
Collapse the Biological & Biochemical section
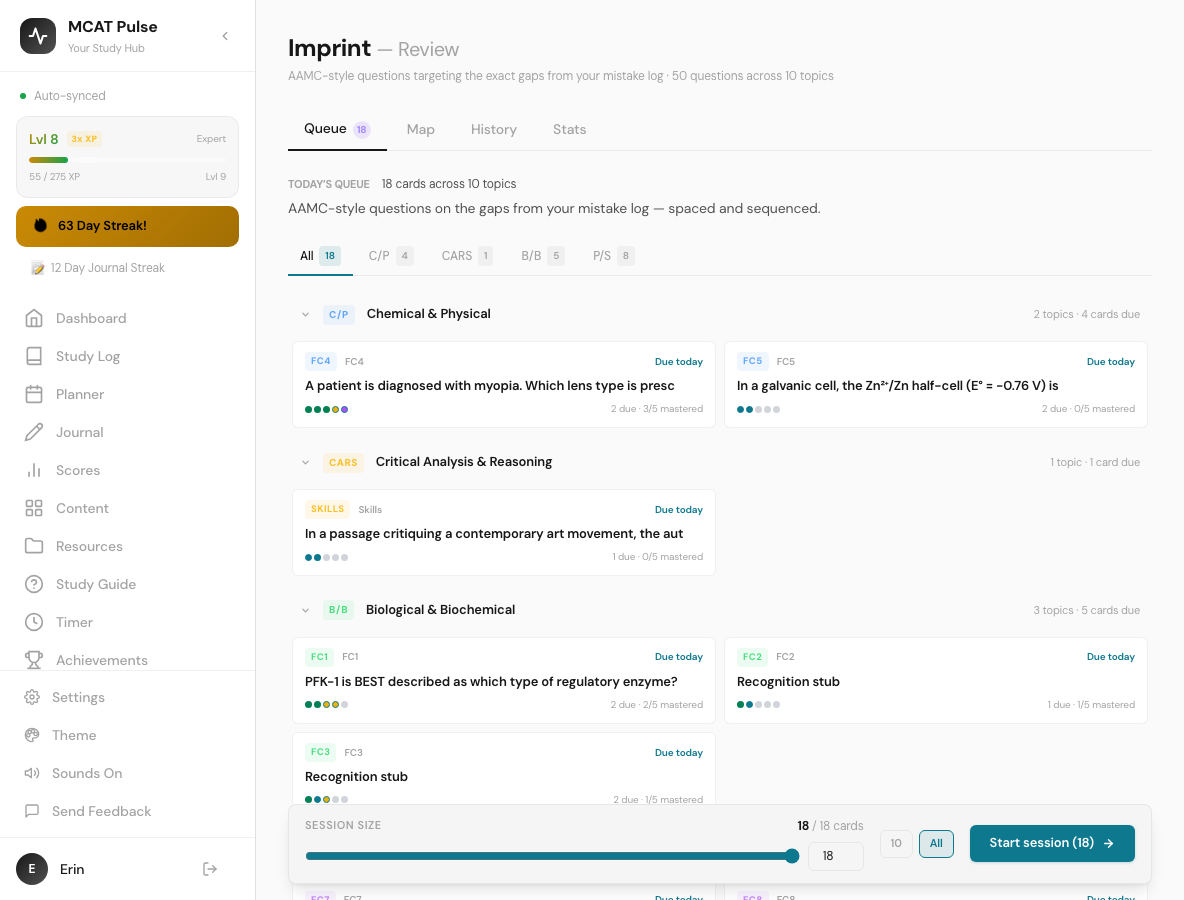pos(305,610)
